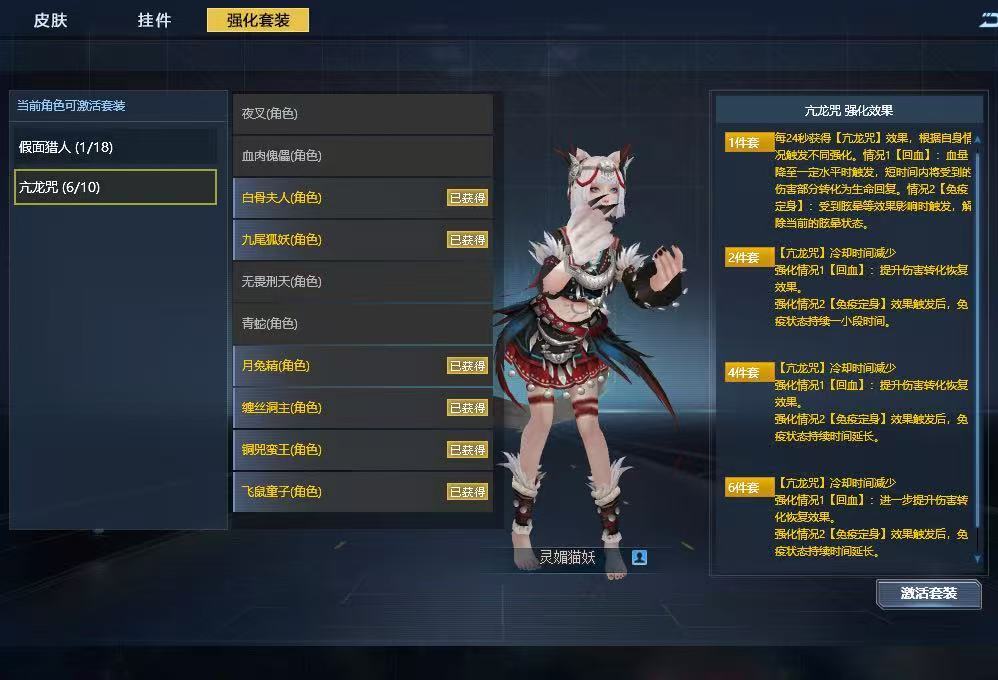Choose the 血肉傀儡(角色) entry
Image resolution: width=998 pixels, height=680 pixels.
(x=363, y=156)
